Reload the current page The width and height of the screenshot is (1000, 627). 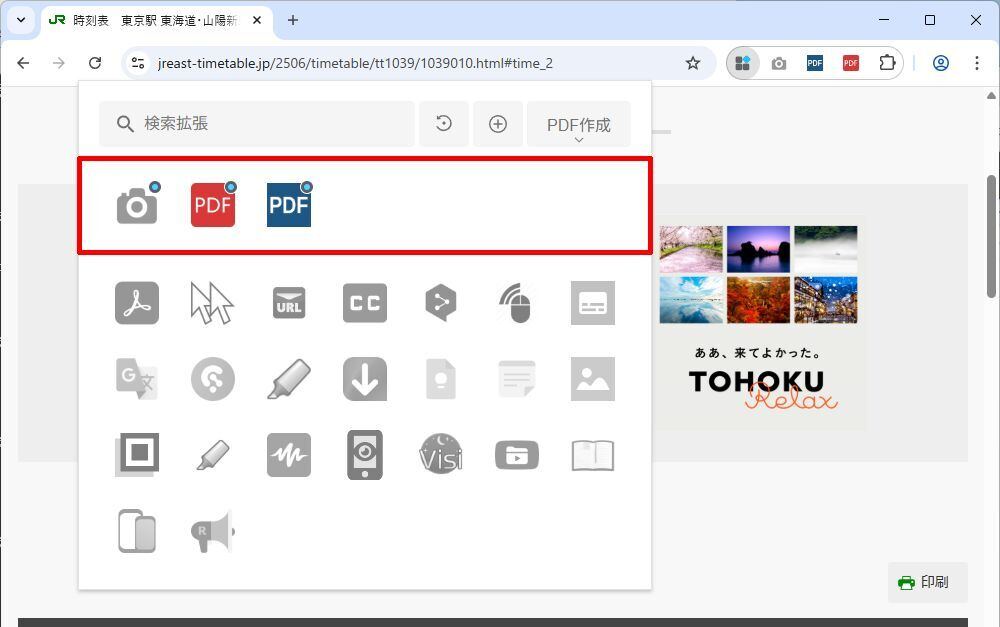point(95,63)
